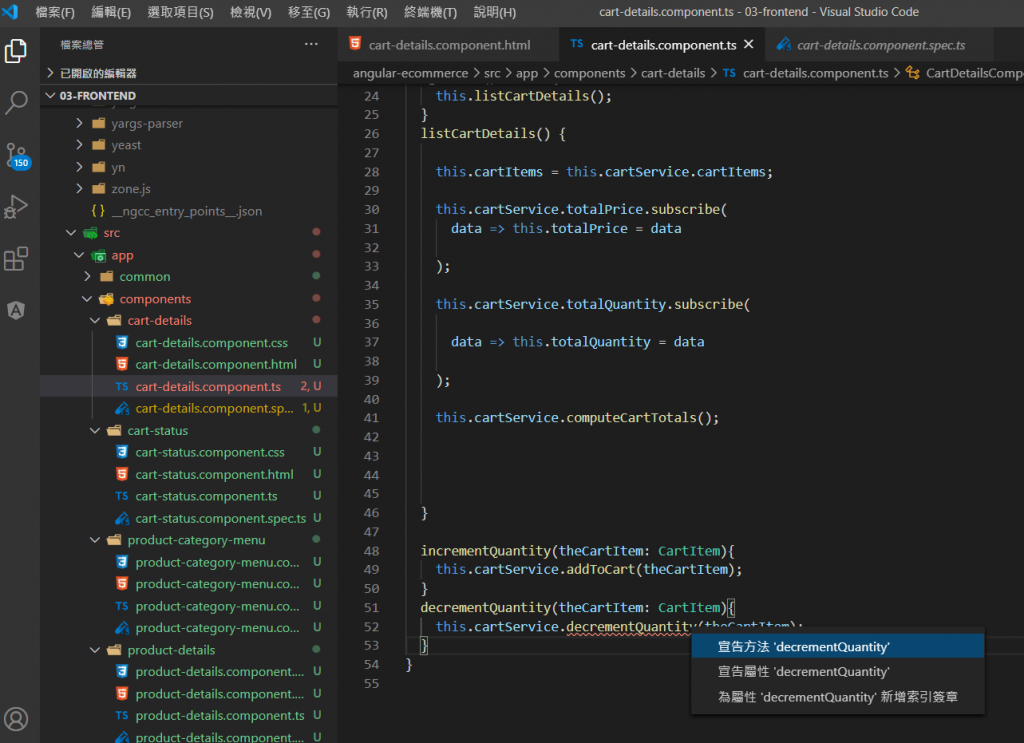This screenshot has width=1024, height=743.
Task: Select 宣告方法 'decrementQuantity' quick fix
Action: click(803, 647)
